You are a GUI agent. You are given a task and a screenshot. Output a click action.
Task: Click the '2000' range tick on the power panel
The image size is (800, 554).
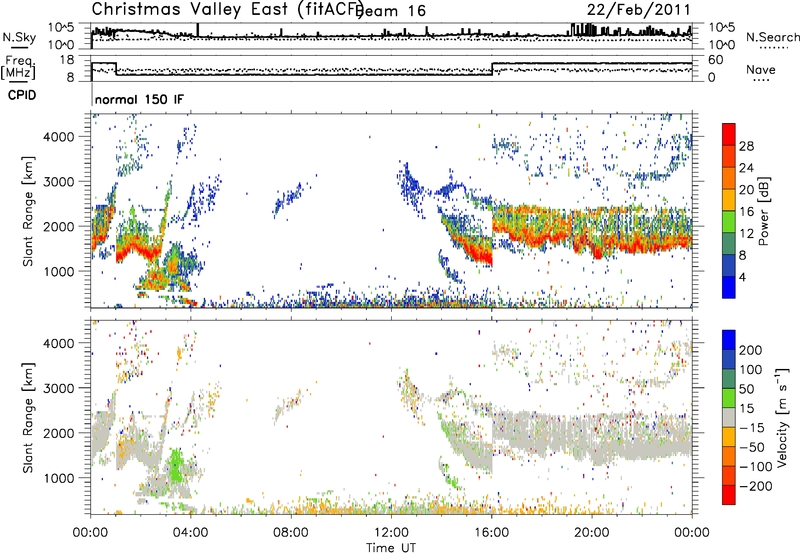[x=58, y=226]
